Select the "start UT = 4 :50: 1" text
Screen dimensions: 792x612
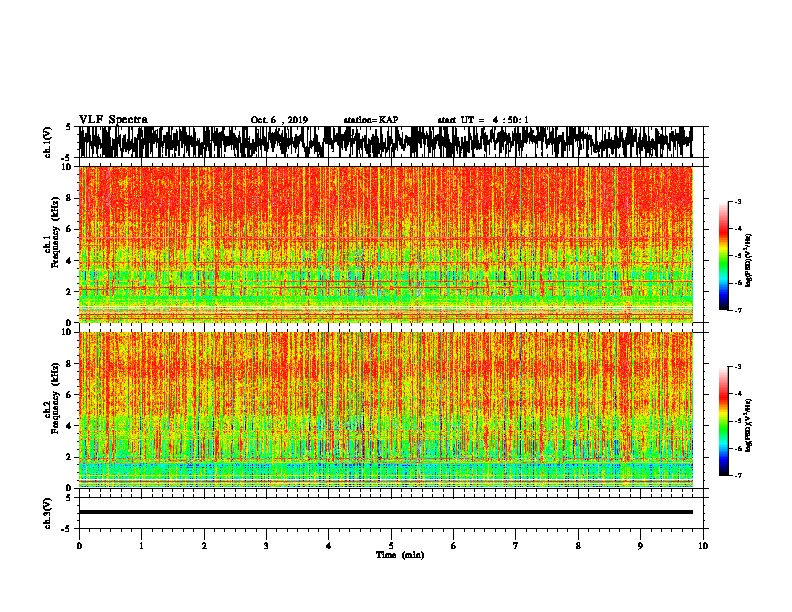pos(483,120)
